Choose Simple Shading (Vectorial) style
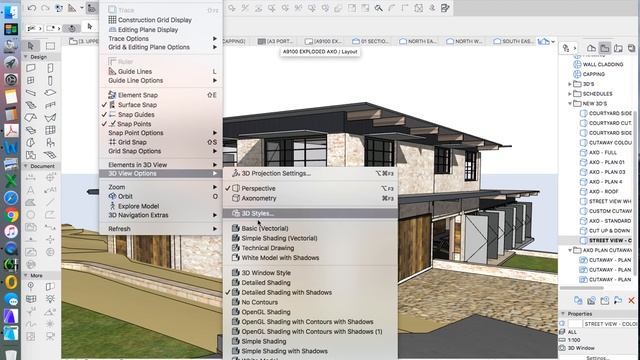Image resolution: width=640 pixels, height=360 pixels. click(x=310, y=238)
